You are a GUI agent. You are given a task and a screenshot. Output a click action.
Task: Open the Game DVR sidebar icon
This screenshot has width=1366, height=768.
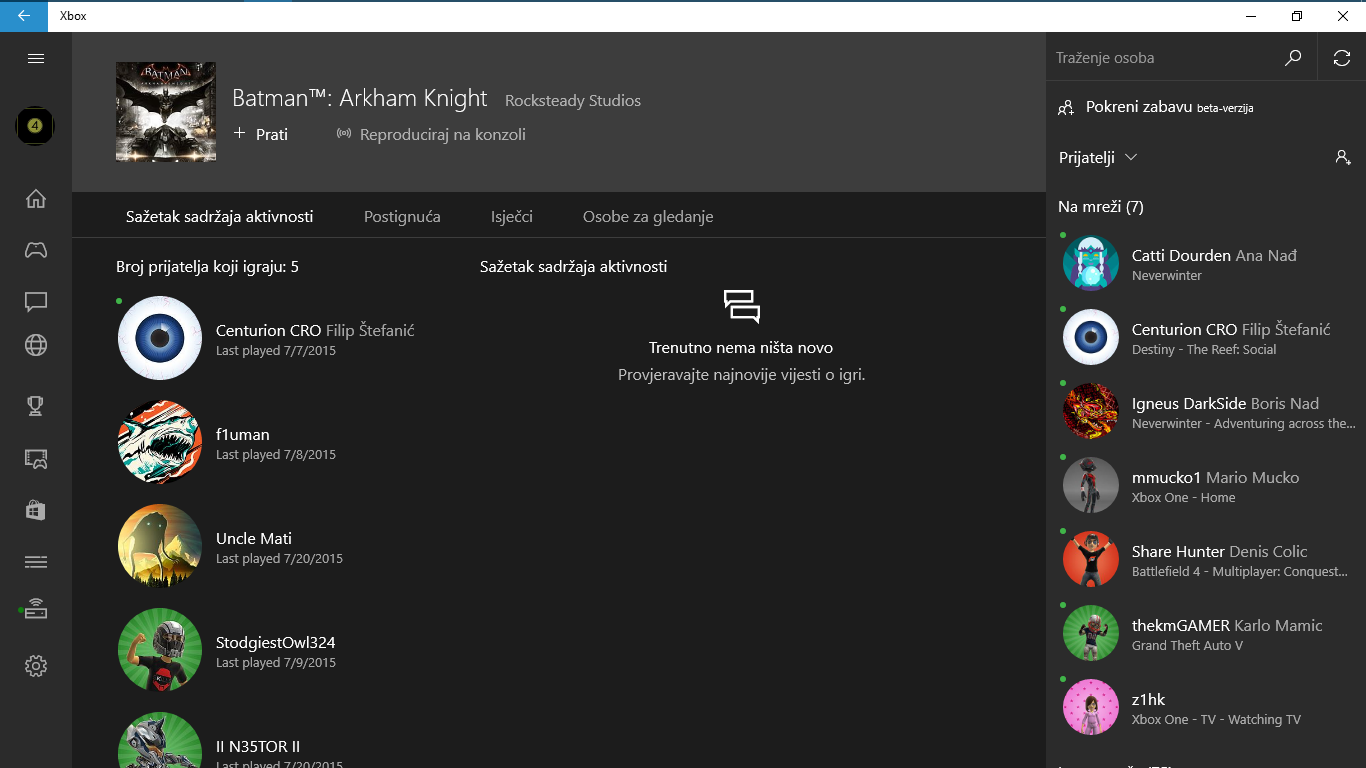pos(36,459)
